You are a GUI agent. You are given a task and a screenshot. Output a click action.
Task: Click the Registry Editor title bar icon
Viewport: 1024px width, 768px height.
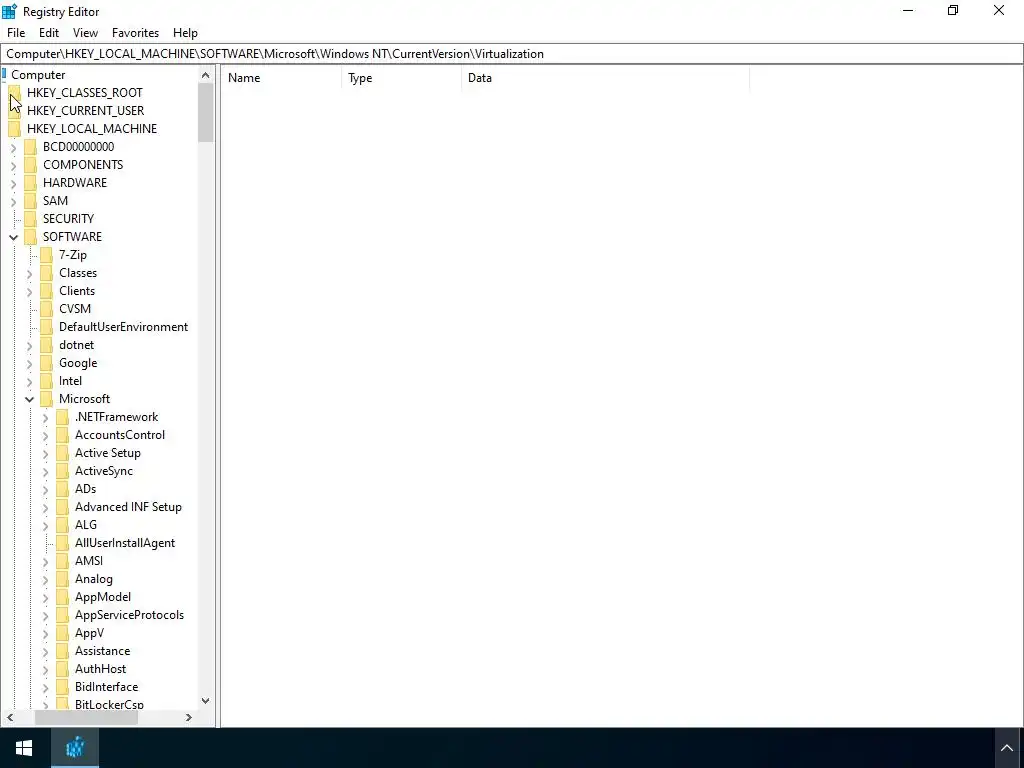click(x=10, y=11)
